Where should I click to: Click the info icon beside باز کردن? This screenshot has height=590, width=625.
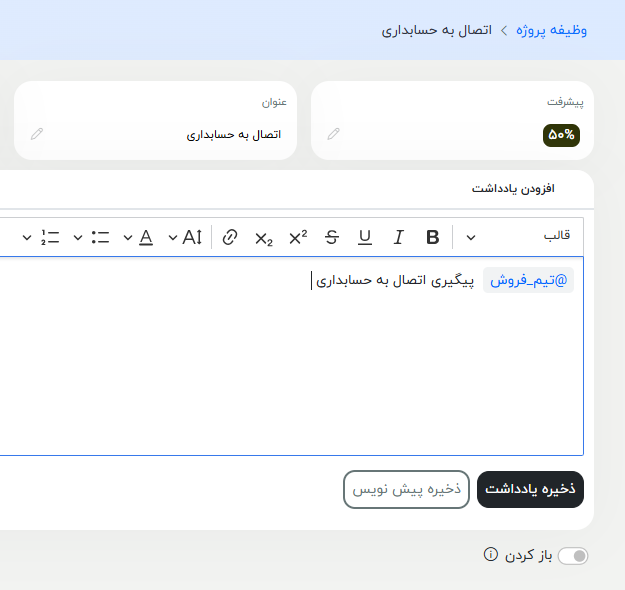(x=490, y=555)
